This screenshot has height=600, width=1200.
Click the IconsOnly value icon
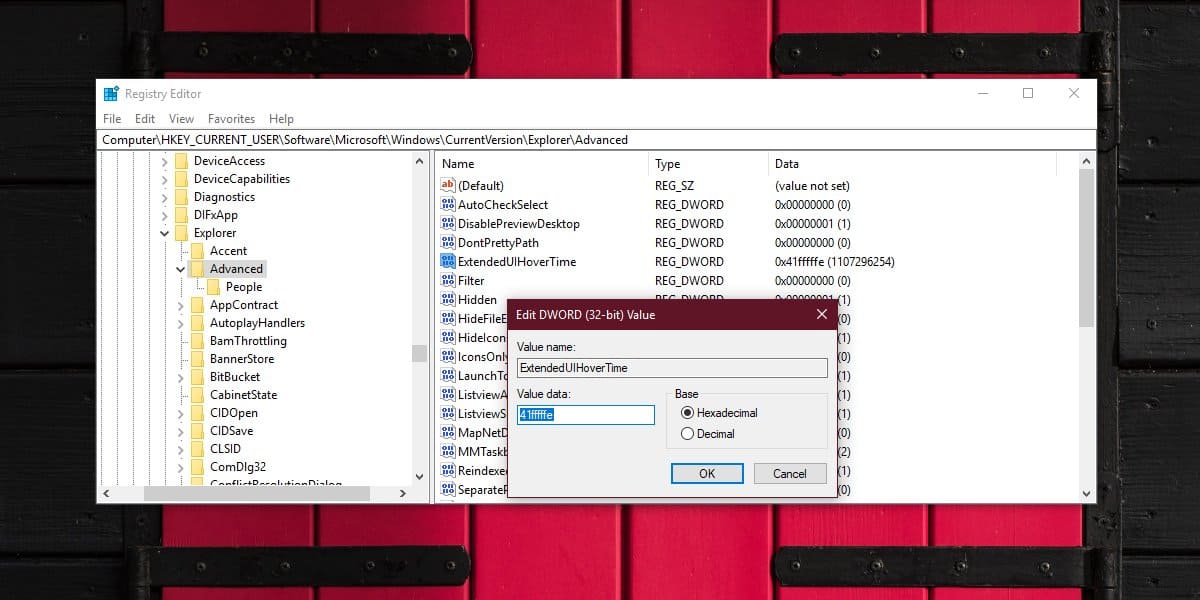pos(448,357)
